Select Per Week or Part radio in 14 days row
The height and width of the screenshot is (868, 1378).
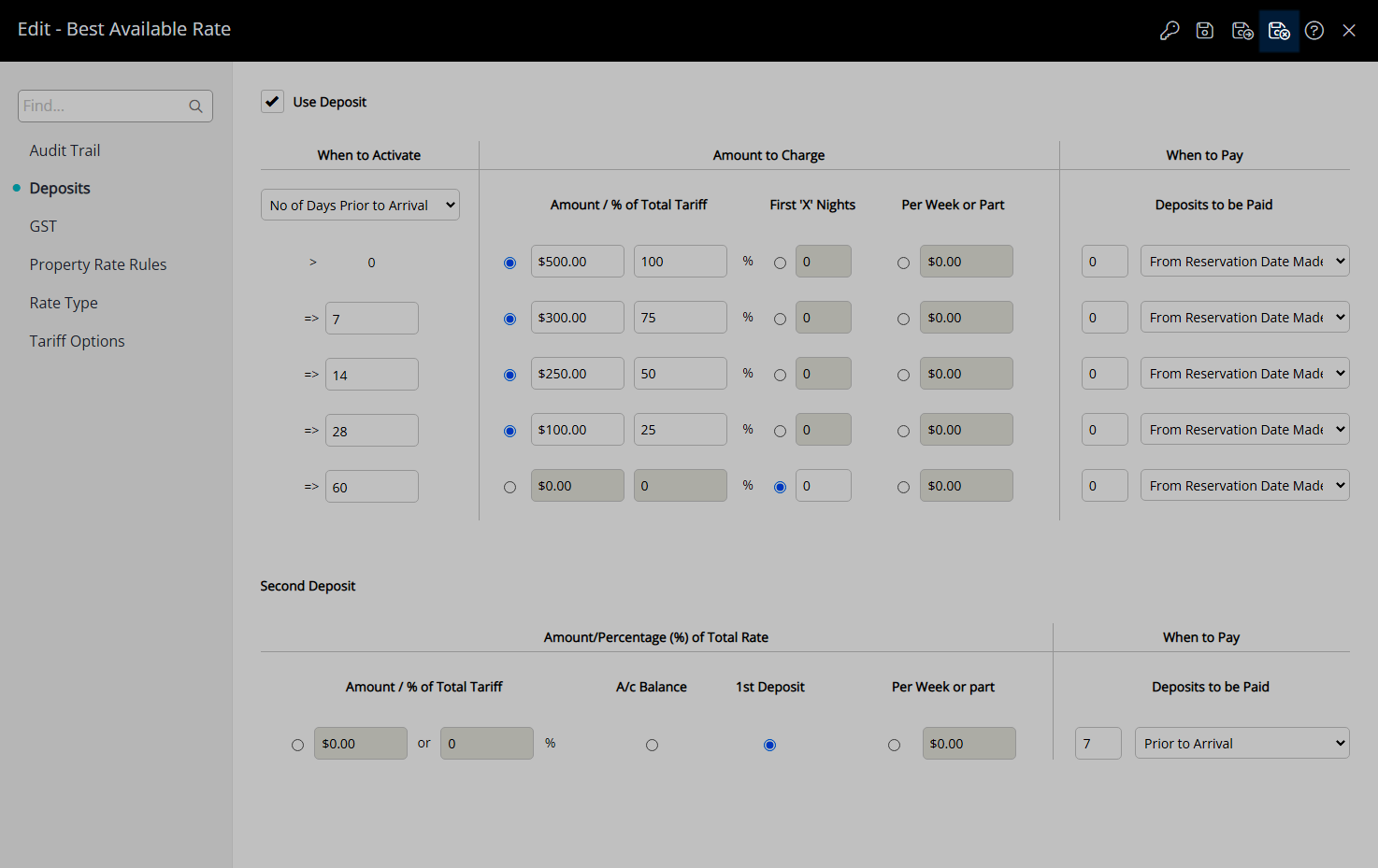[903, 376]
